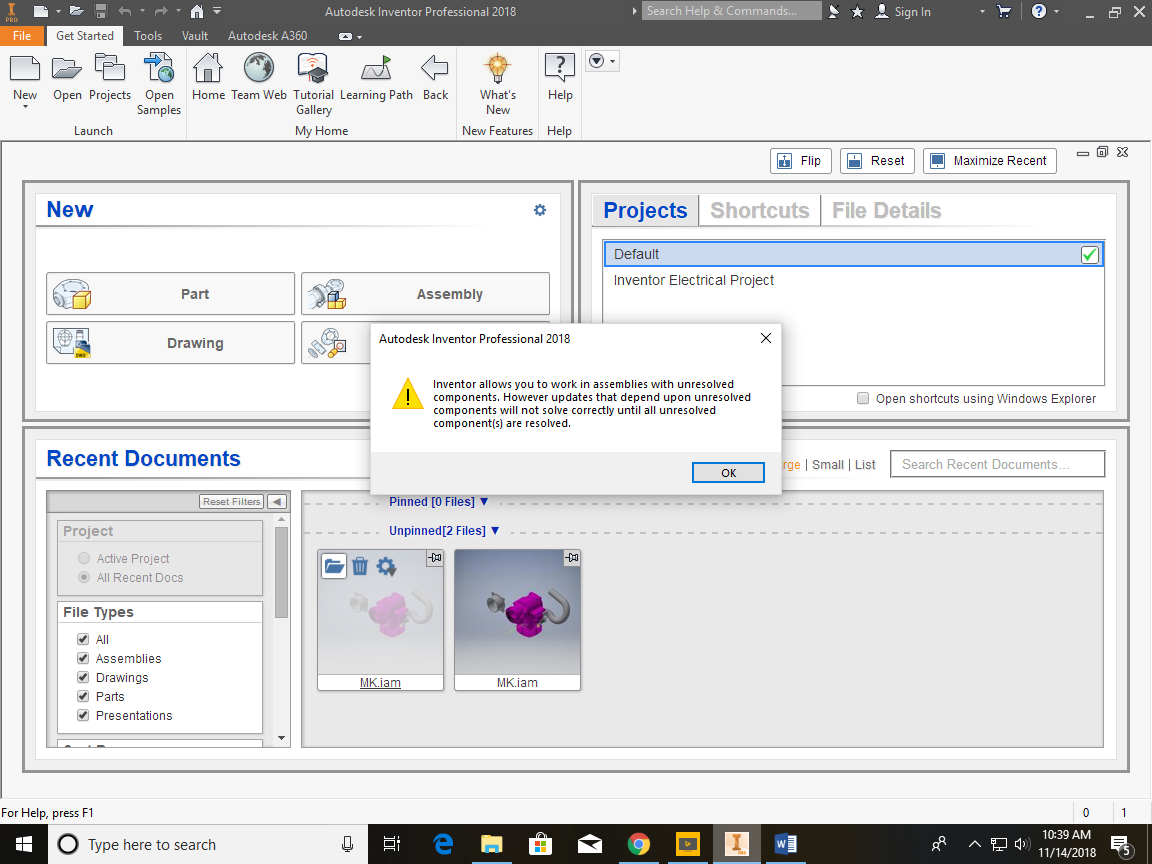The image size is (1152, 864).
Task: Click the Flip button
Action: click(801, 161)
